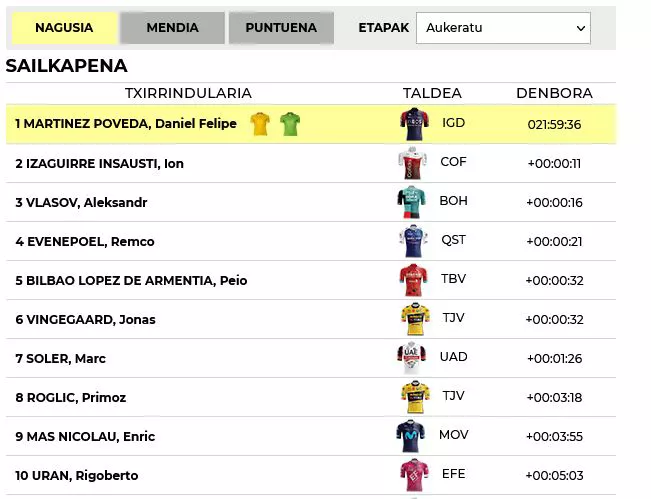Click the COF team jersey icon
This screenshot has width=651, height=499.
[412, 163]
